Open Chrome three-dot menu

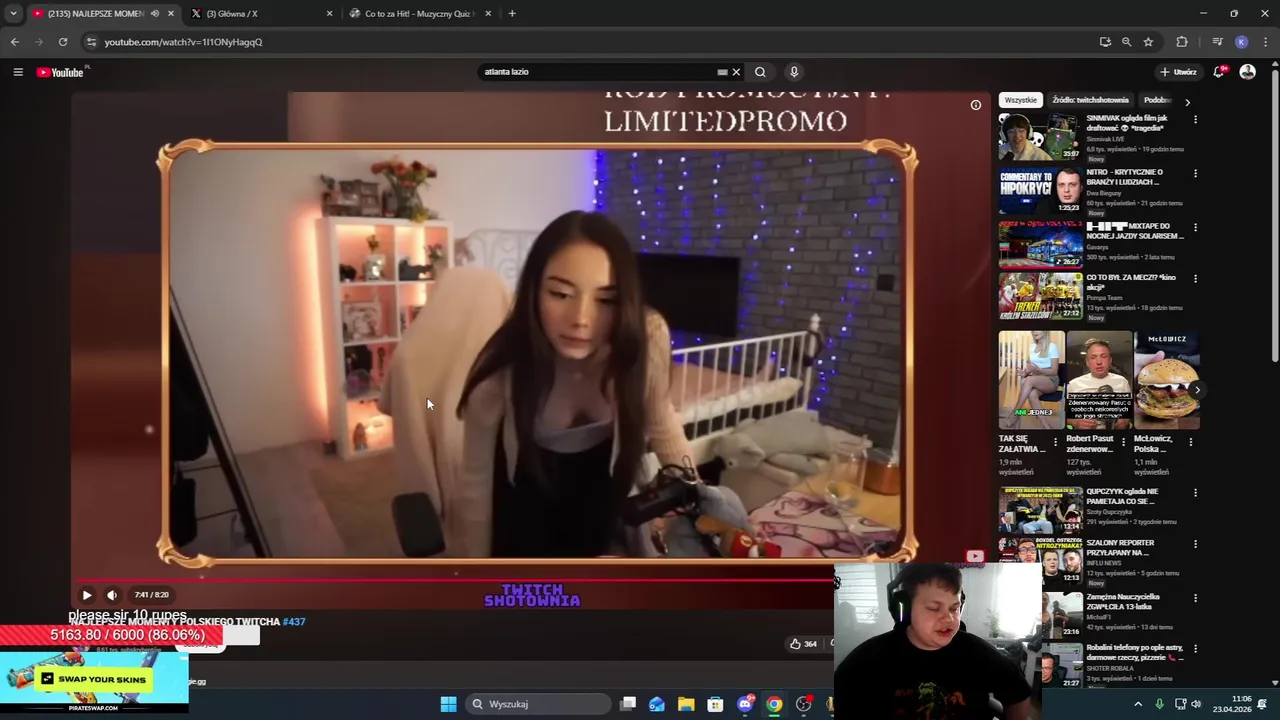coord(1266,42)
